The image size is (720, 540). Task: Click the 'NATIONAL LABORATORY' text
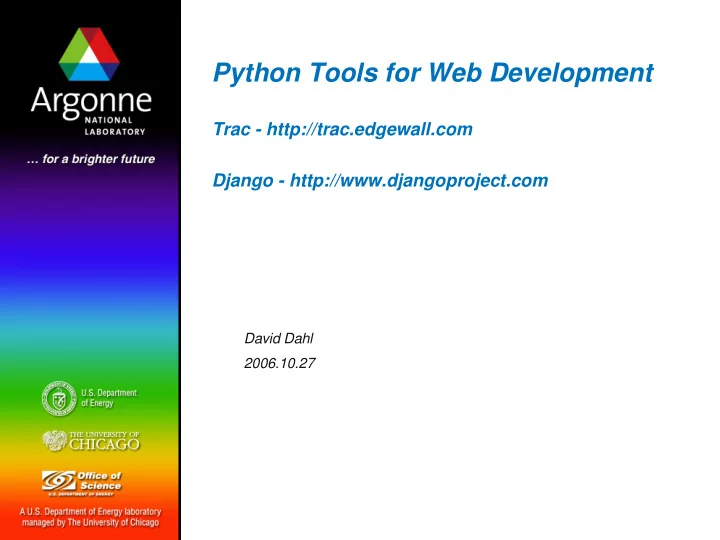coord(115,126)
